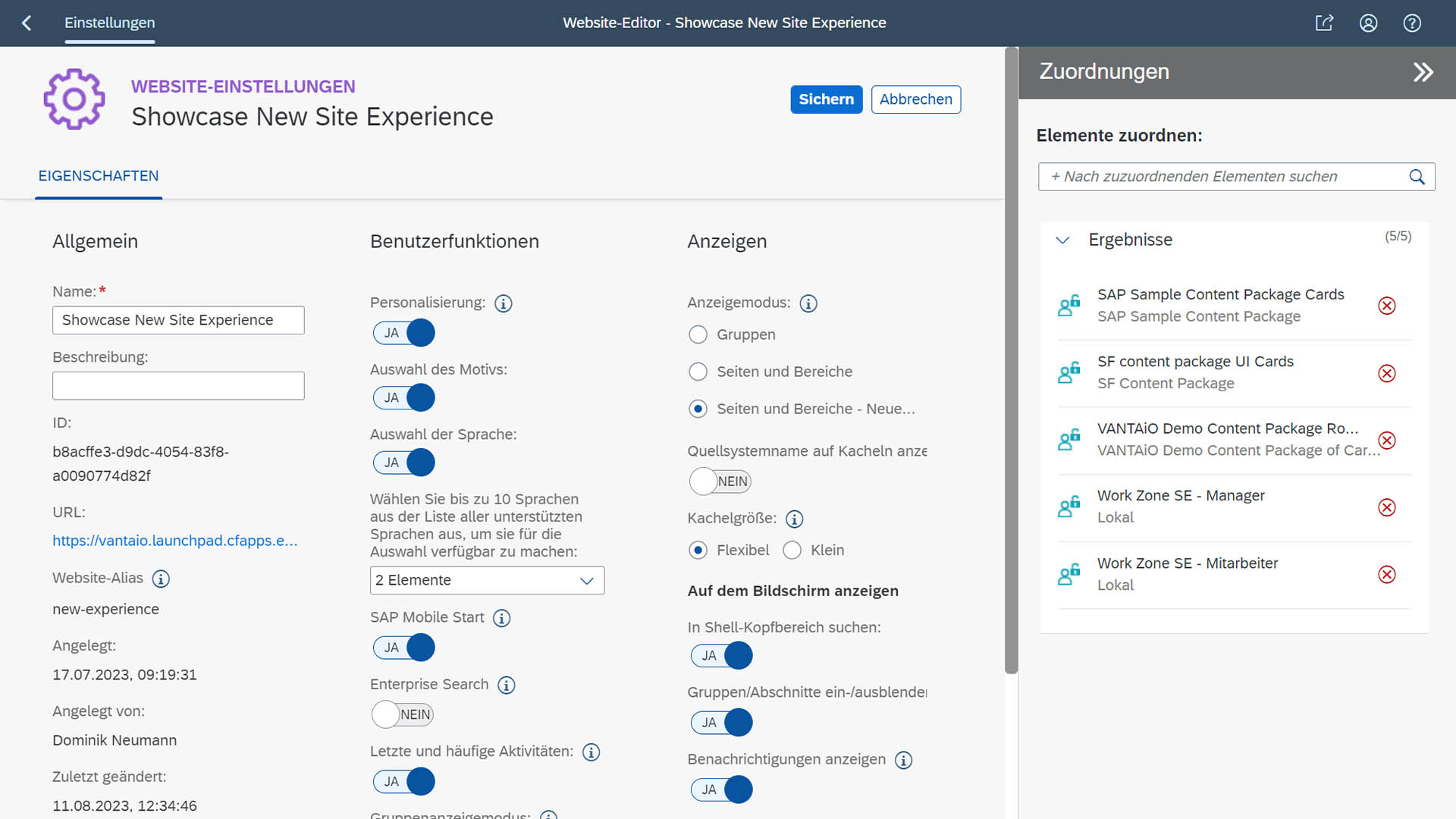This screenshot has width=1456, height=819.
Task: Collapse the Zuordnungen side panel
Action: (x=1423, y=72)
